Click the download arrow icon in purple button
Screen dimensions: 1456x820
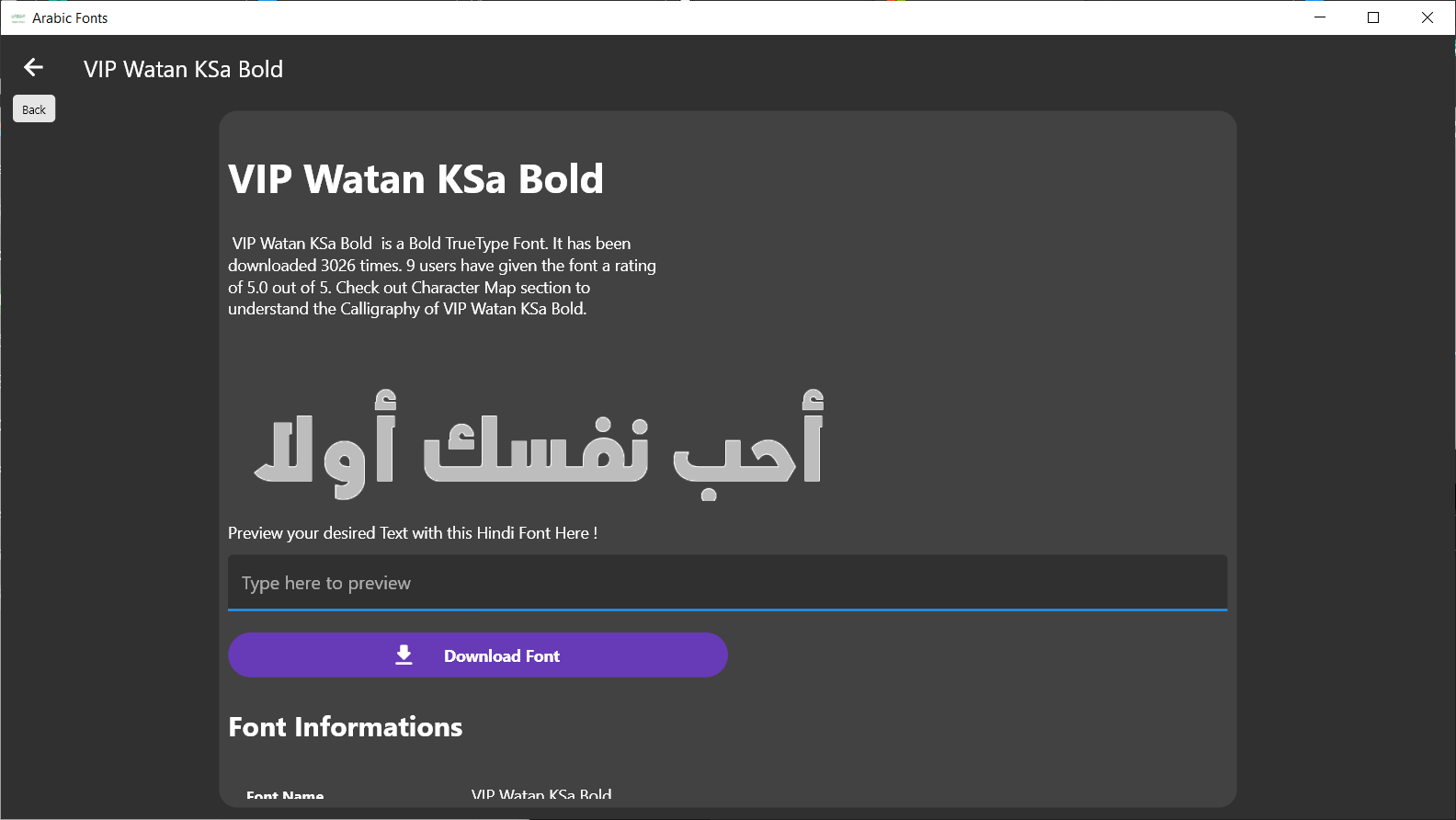click(404, 655)
